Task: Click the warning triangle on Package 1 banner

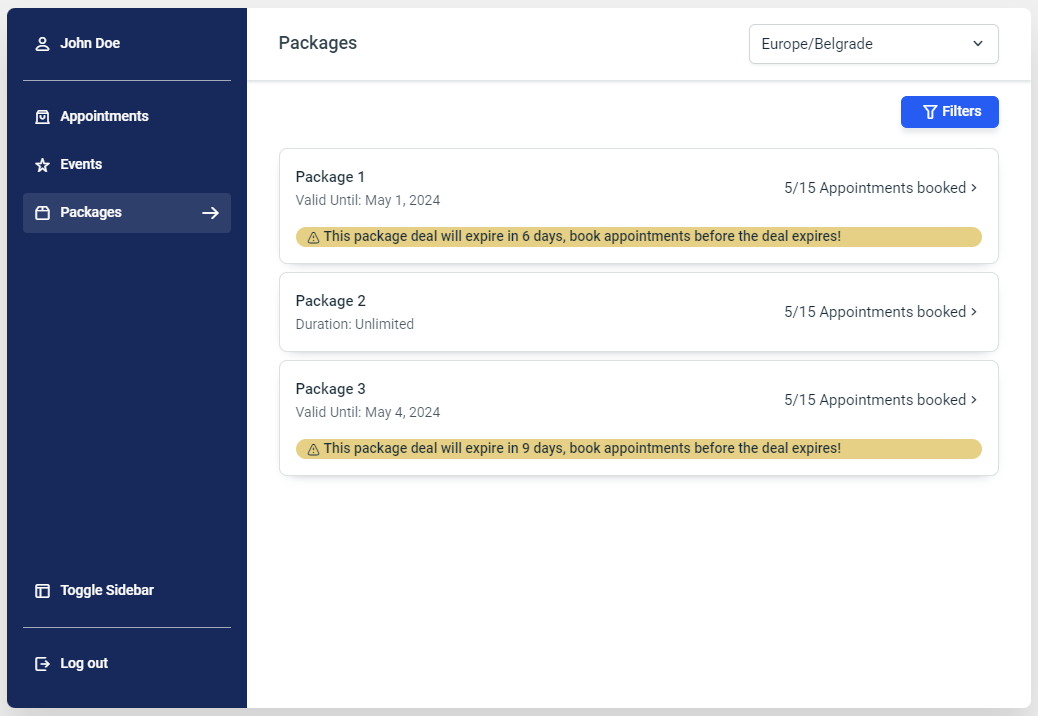Action: [313, 237]
